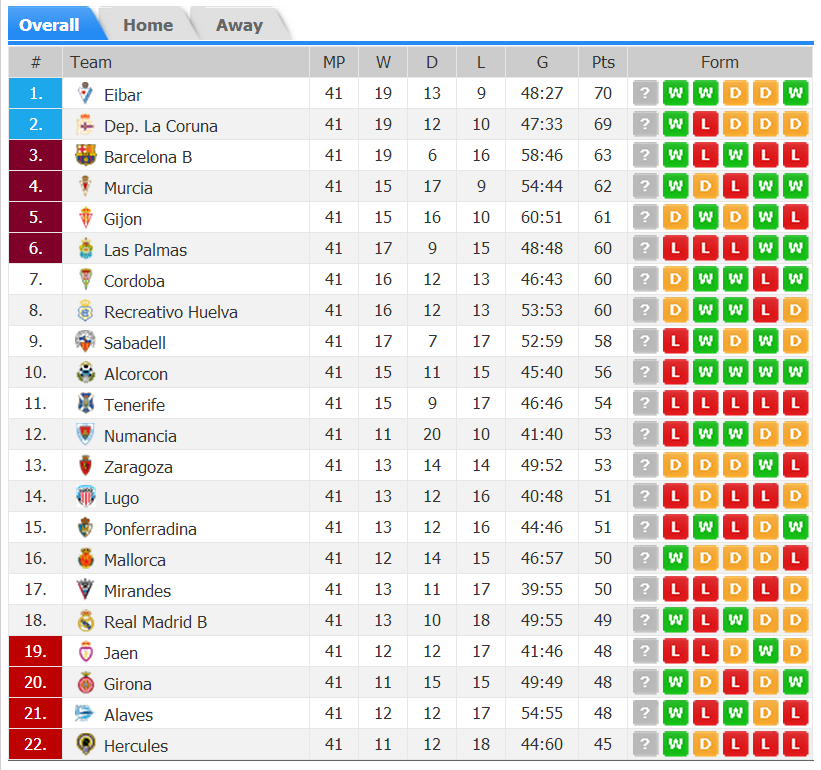Click Hercules' green W form badge
The height and width of the screenshot is (770, 821).
675,745
